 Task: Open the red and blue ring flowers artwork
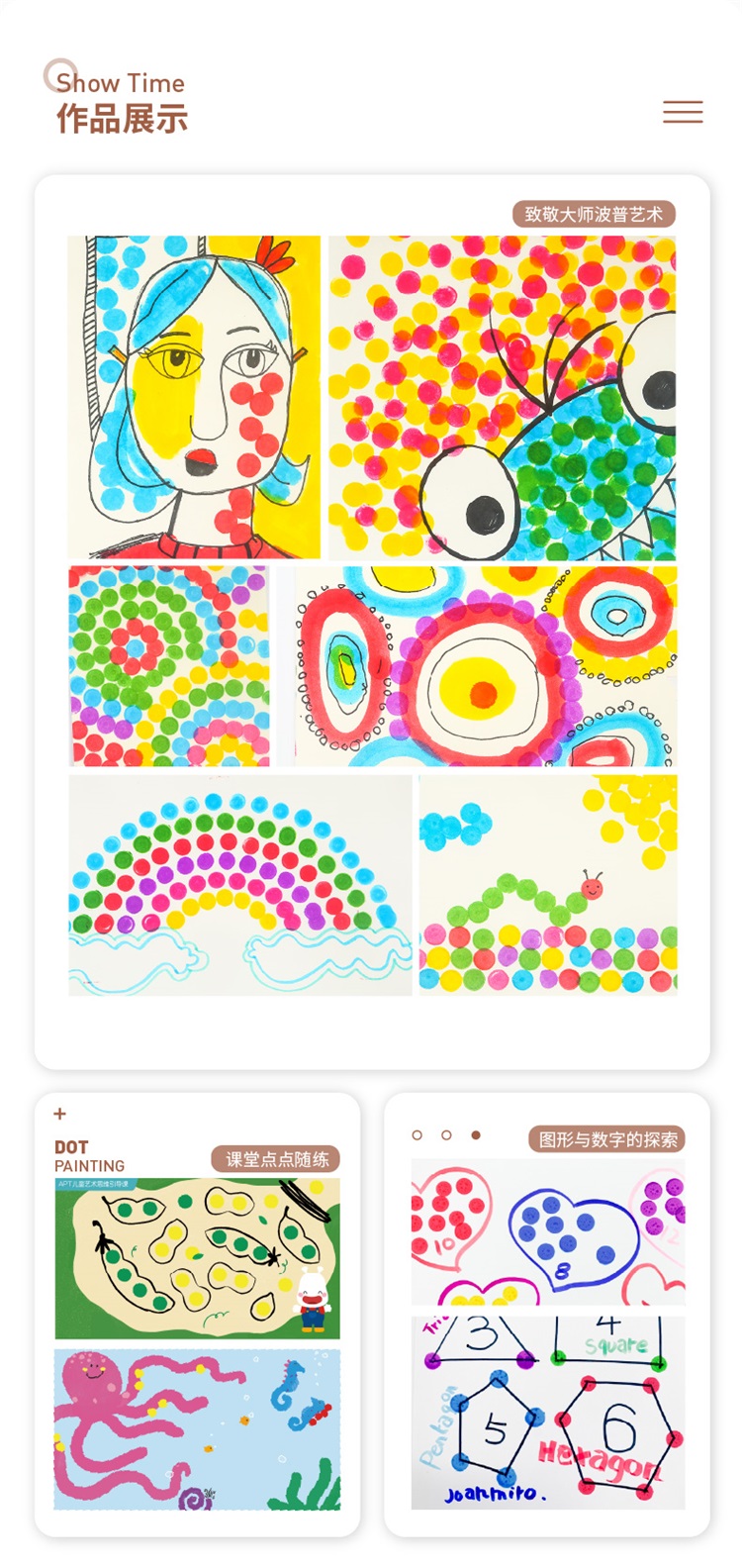coord(486,665)
